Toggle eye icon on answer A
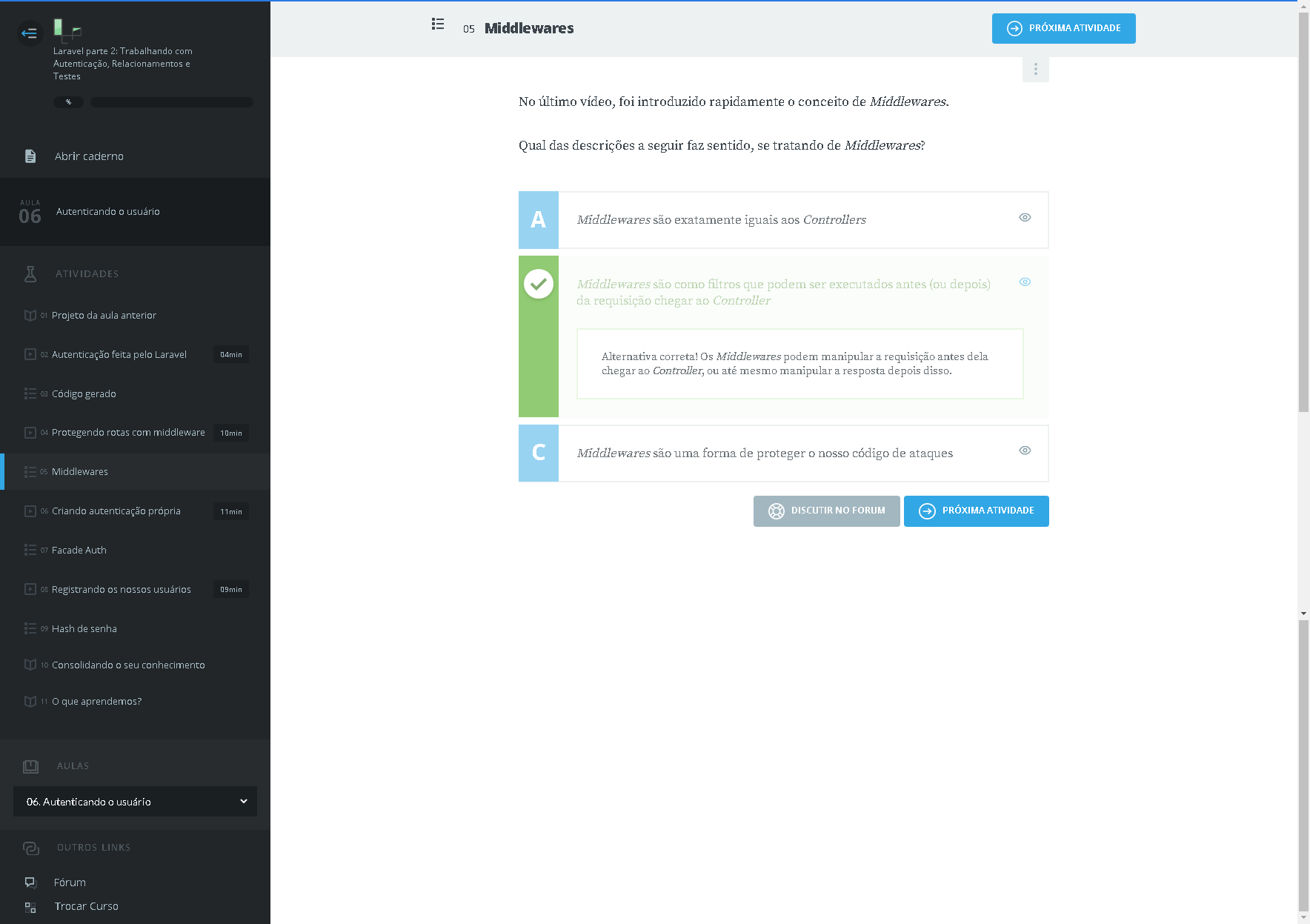Image resolution: width=1310 pixels, height=924 pixels. tap(1025, 218)
